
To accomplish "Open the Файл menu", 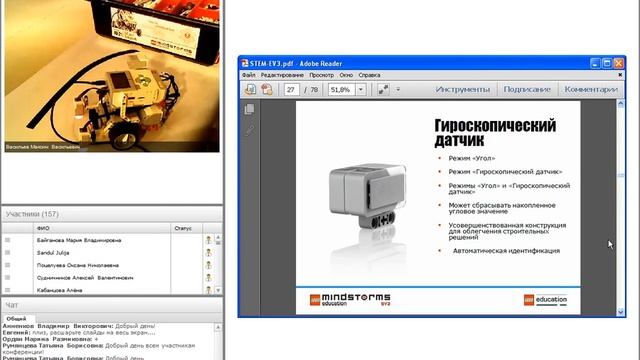I will (x=249, y=75).
